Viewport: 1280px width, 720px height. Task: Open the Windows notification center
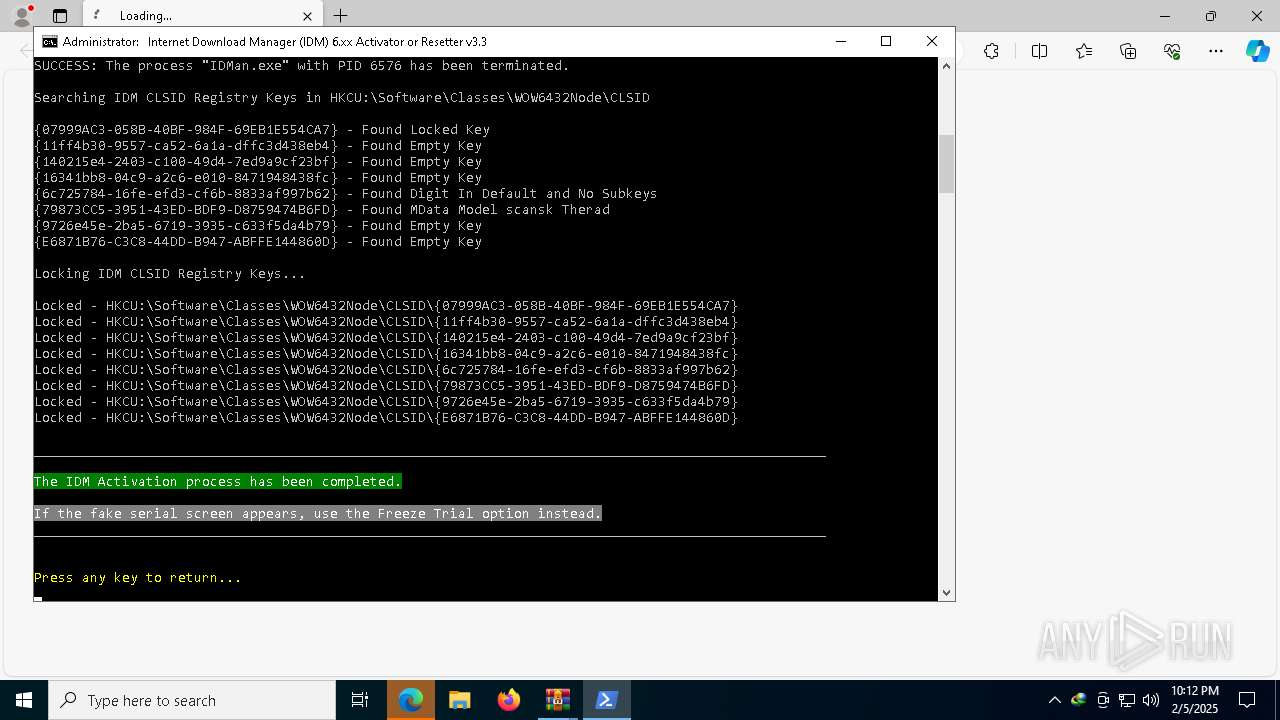1248,700
